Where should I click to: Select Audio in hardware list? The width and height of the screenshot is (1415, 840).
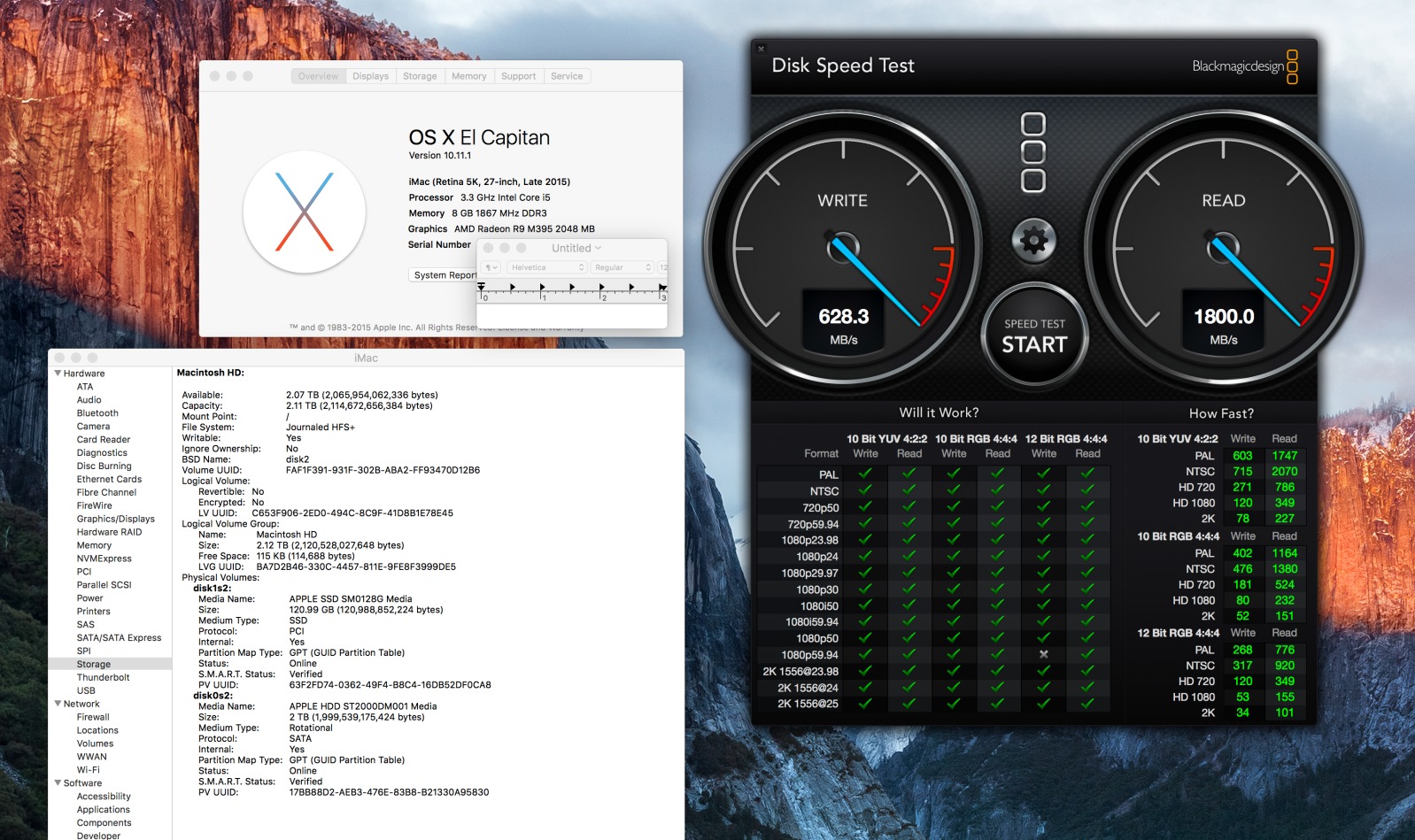click(x=89, y=400)
